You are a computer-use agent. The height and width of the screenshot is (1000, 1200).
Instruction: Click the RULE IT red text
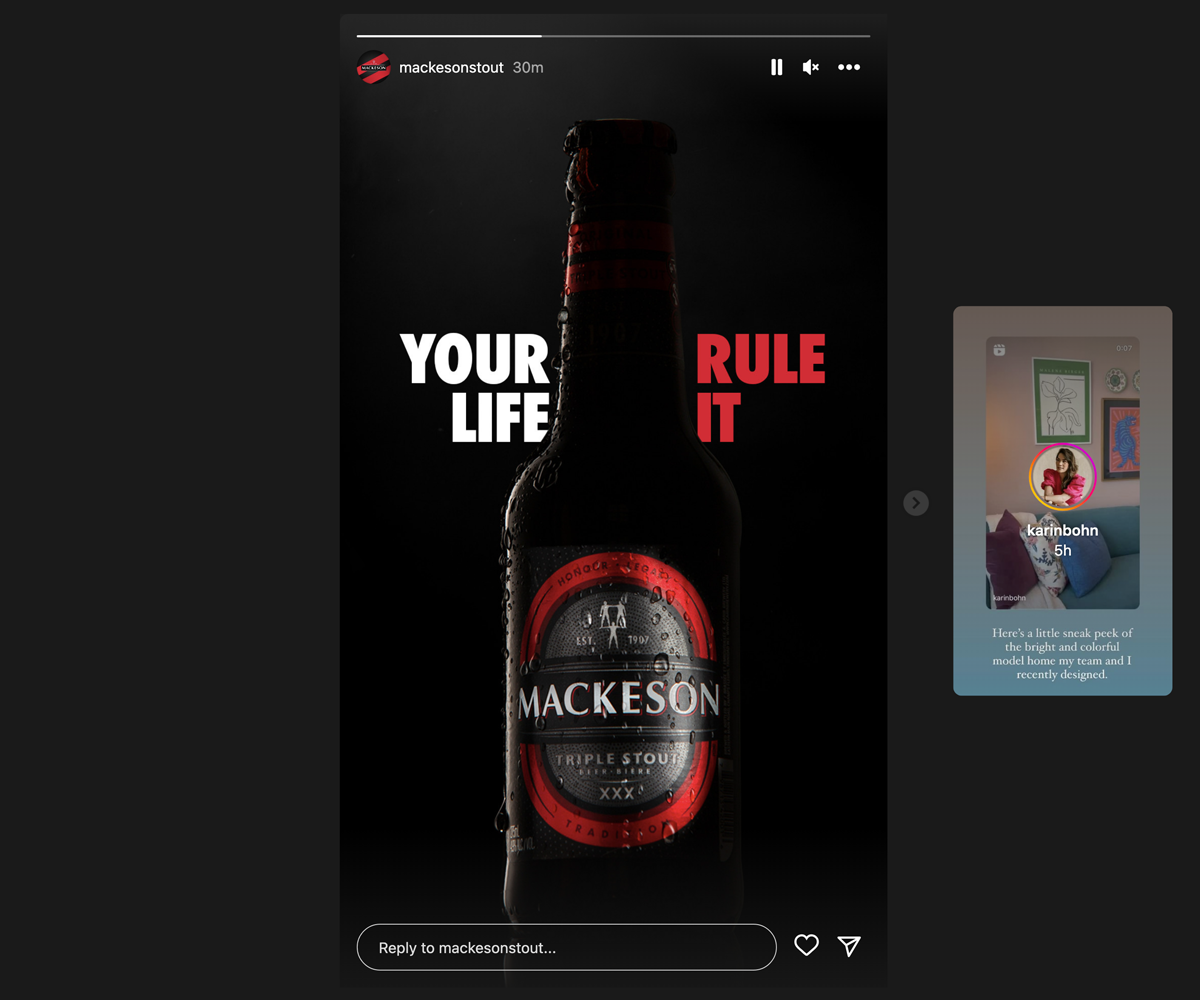[x=760, y=389]
